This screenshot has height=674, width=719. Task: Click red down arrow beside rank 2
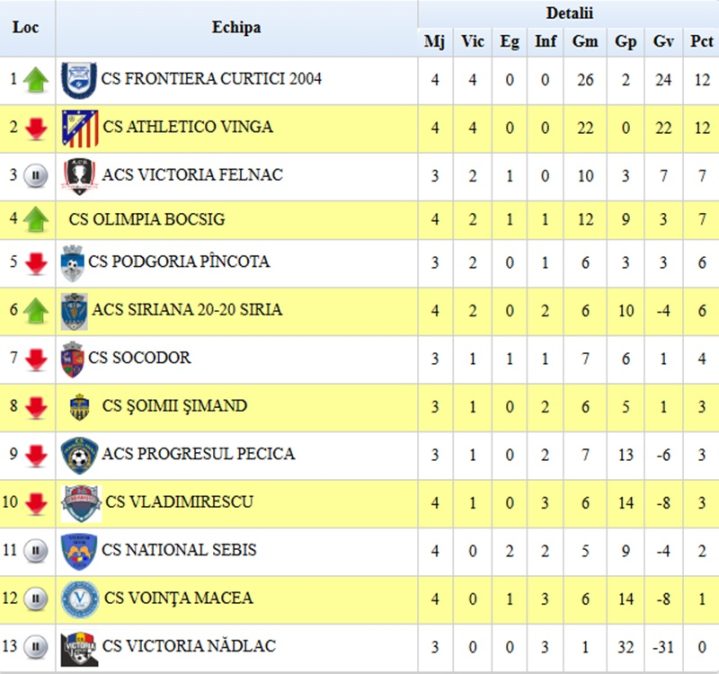pos(36,129)
